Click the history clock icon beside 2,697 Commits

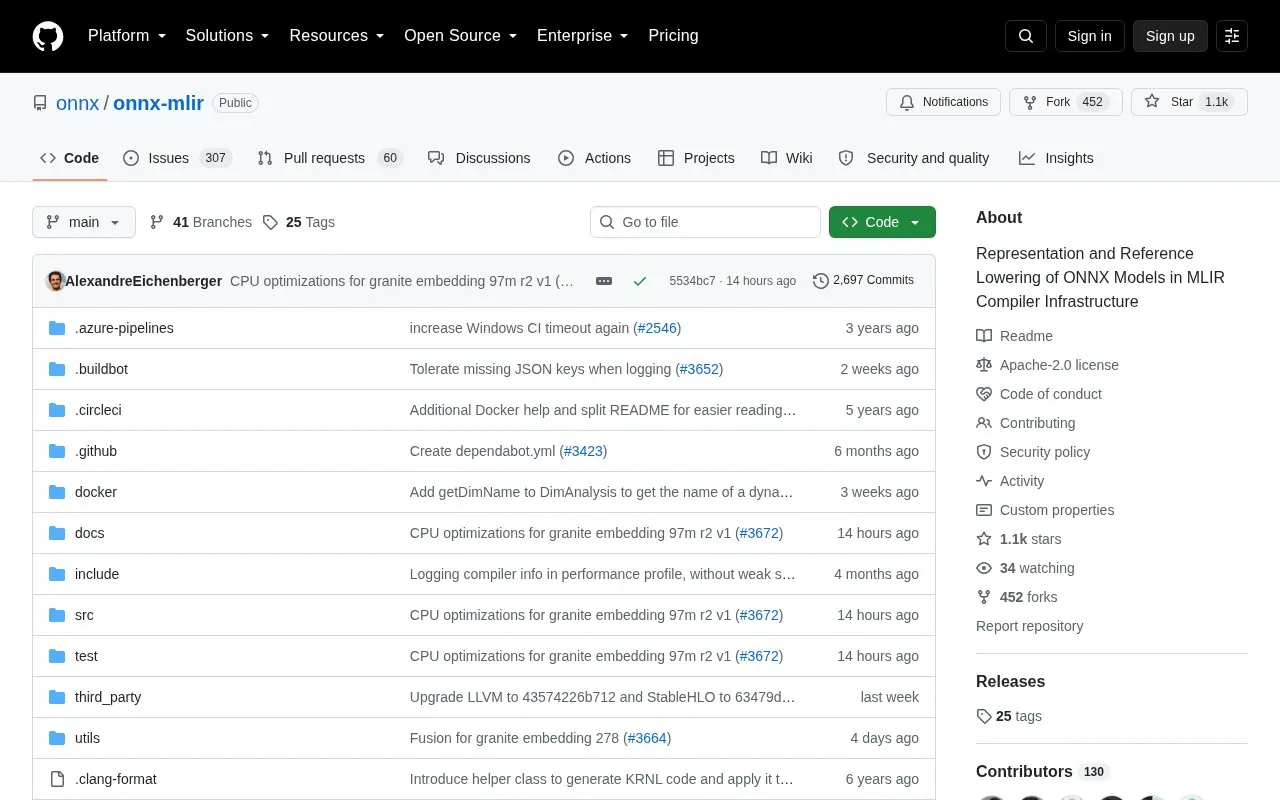point(821,281)
